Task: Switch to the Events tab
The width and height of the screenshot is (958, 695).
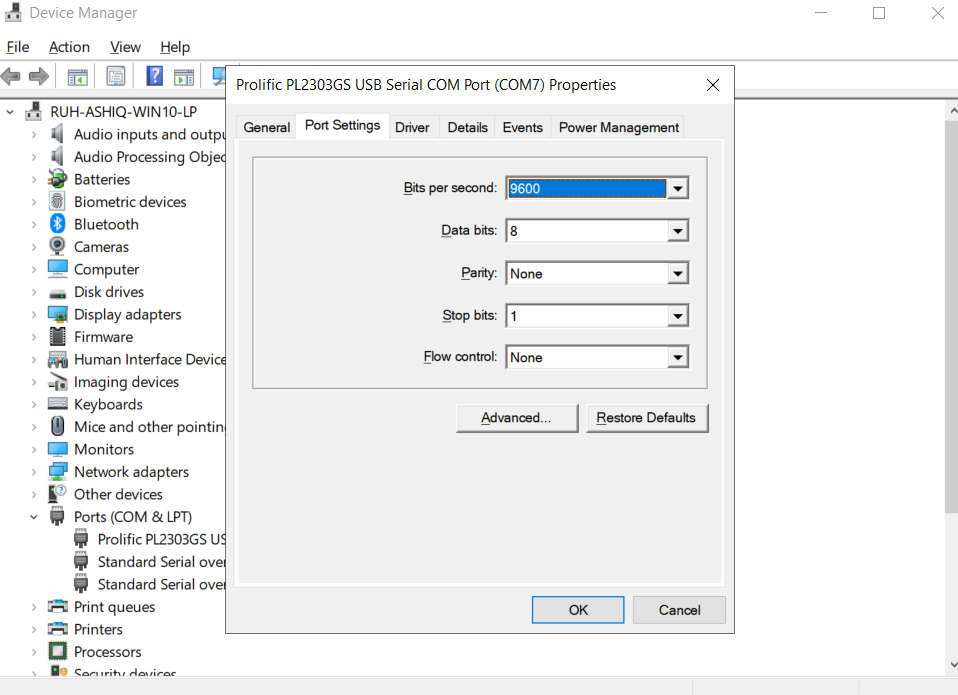Action: coord(523,128)
